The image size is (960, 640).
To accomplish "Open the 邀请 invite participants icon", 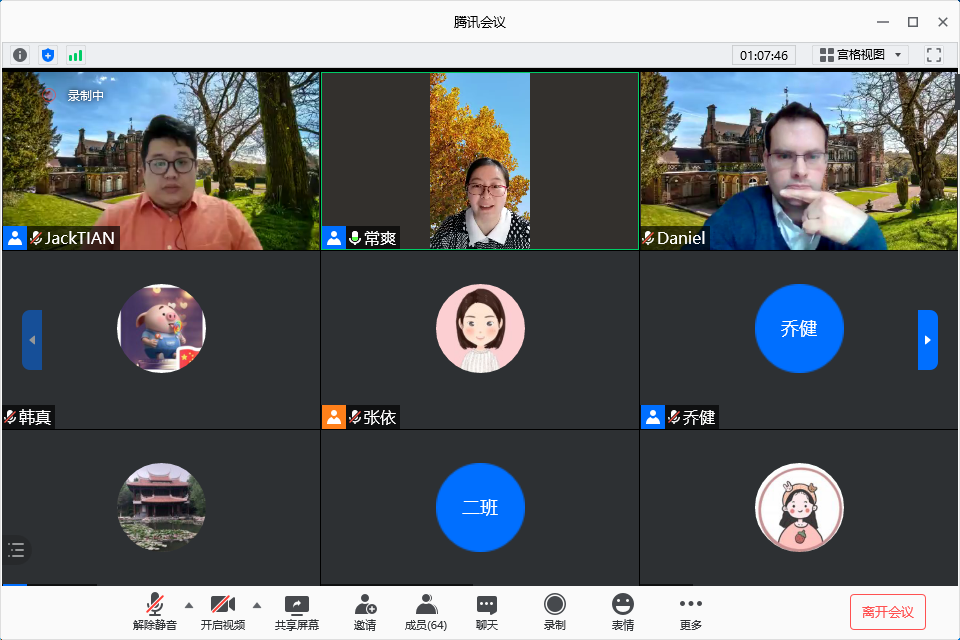I will (365, 612).
